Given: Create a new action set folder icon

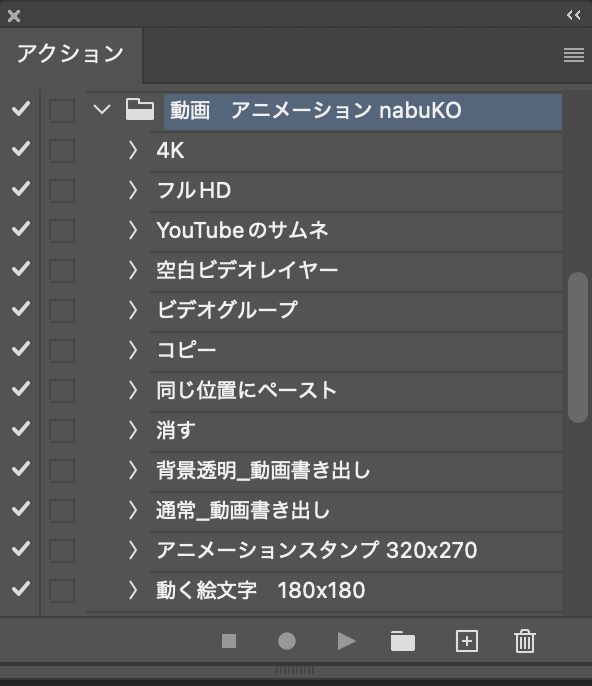Looking at the screenshot, I should point(403,641).
